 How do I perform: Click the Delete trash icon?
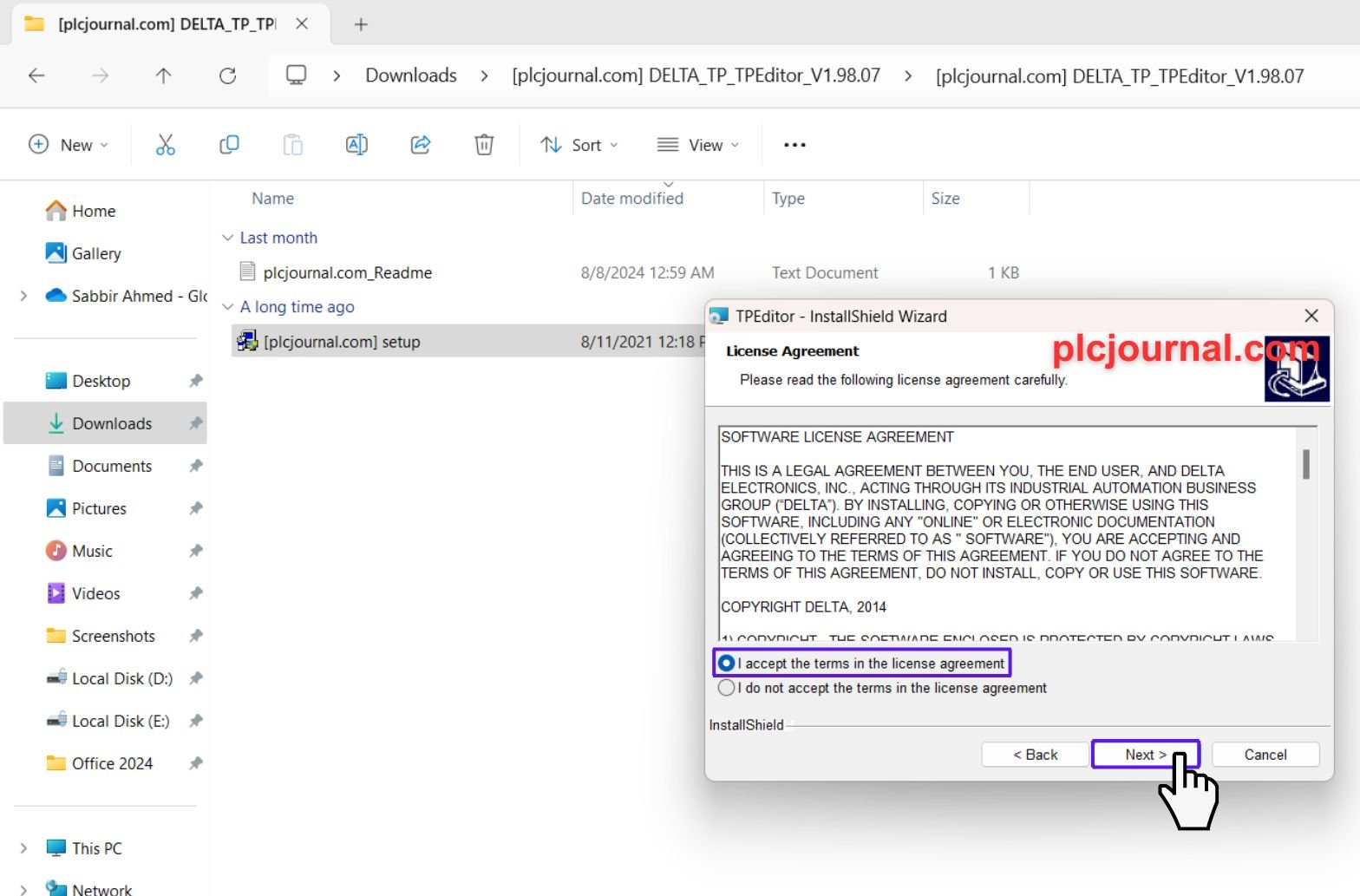[484, 145]
